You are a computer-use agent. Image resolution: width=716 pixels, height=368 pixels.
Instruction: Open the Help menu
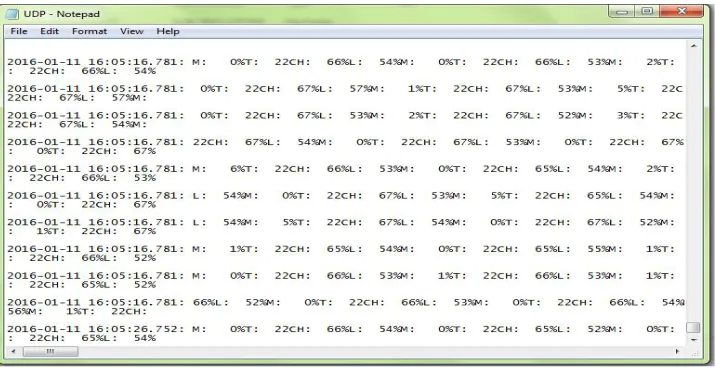(x=168, y=32)
